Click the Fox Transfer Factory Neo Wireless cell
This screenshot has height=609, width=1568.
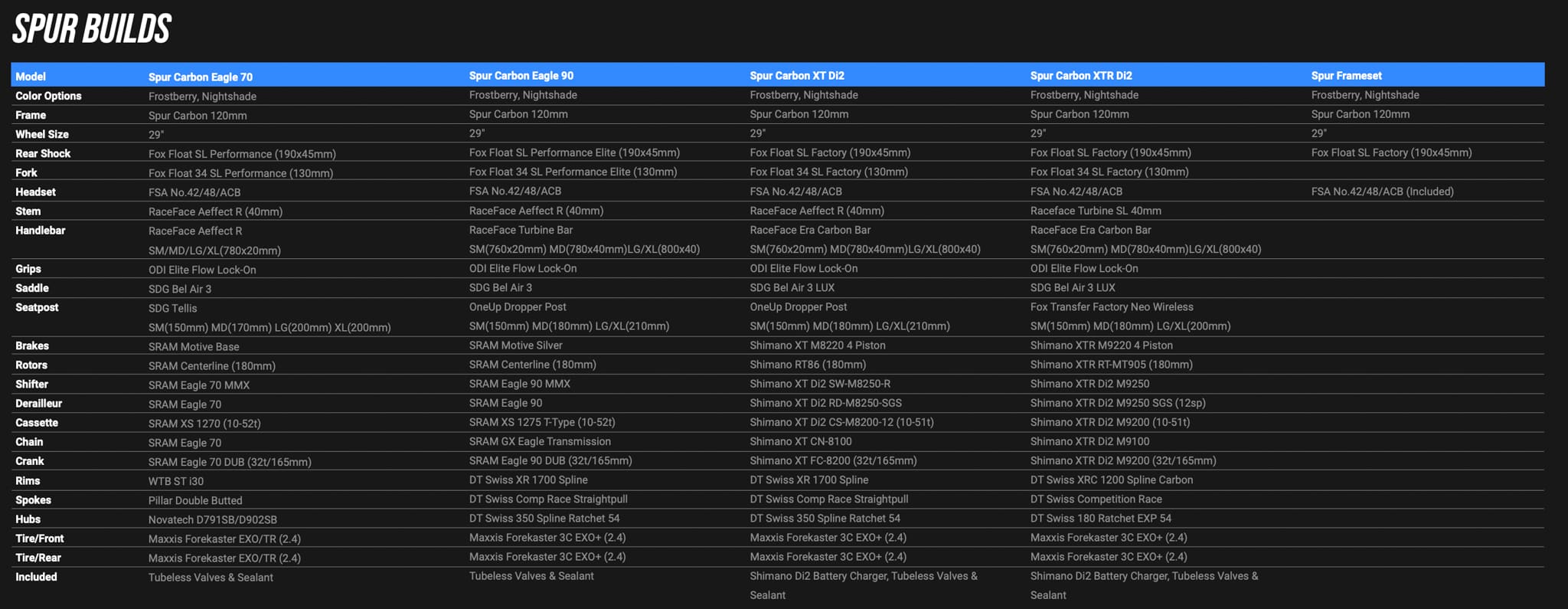pos(1111,306)
